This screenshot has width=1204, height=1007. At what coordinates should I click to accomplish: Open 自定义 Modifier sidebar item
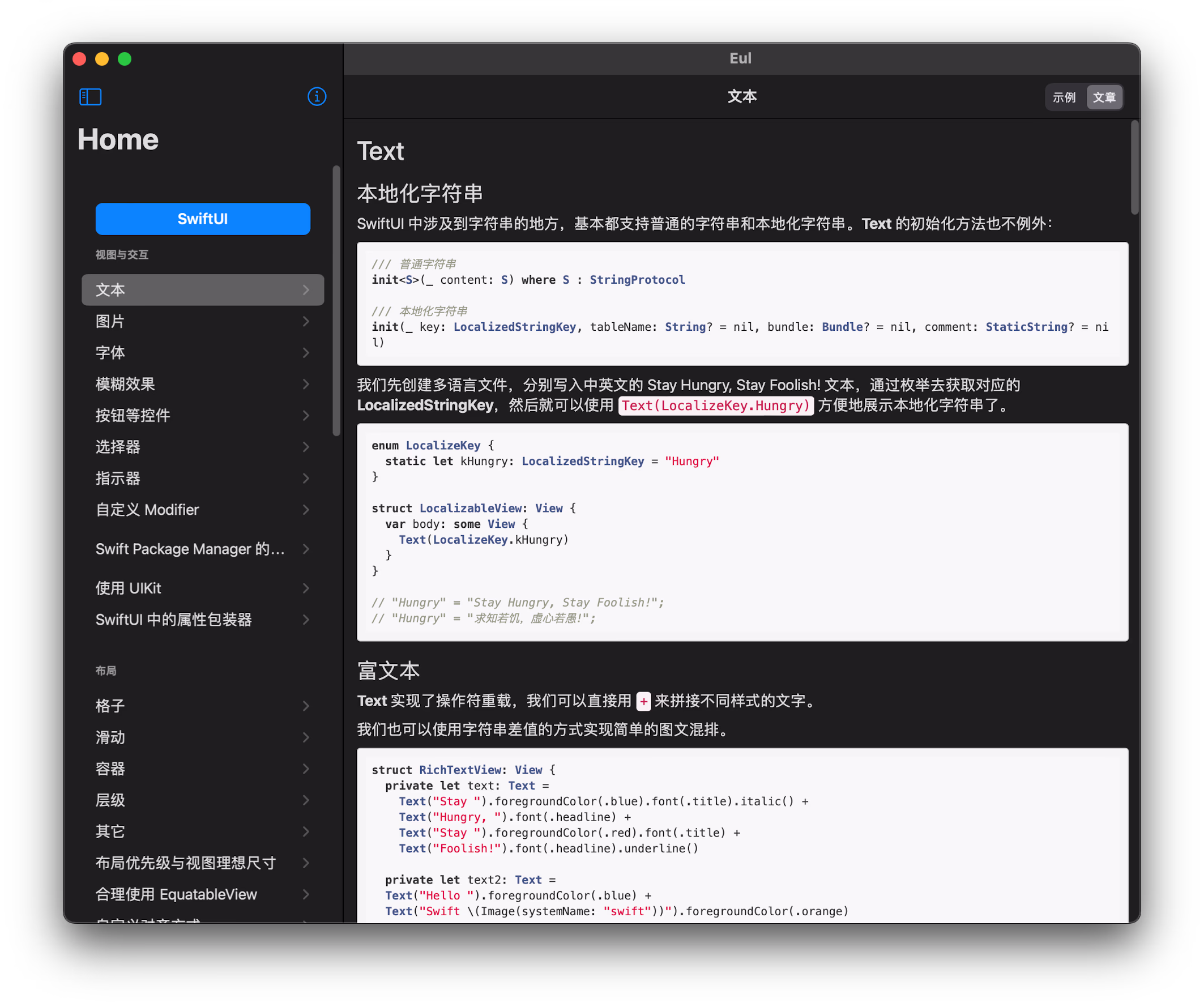(147, 510)
